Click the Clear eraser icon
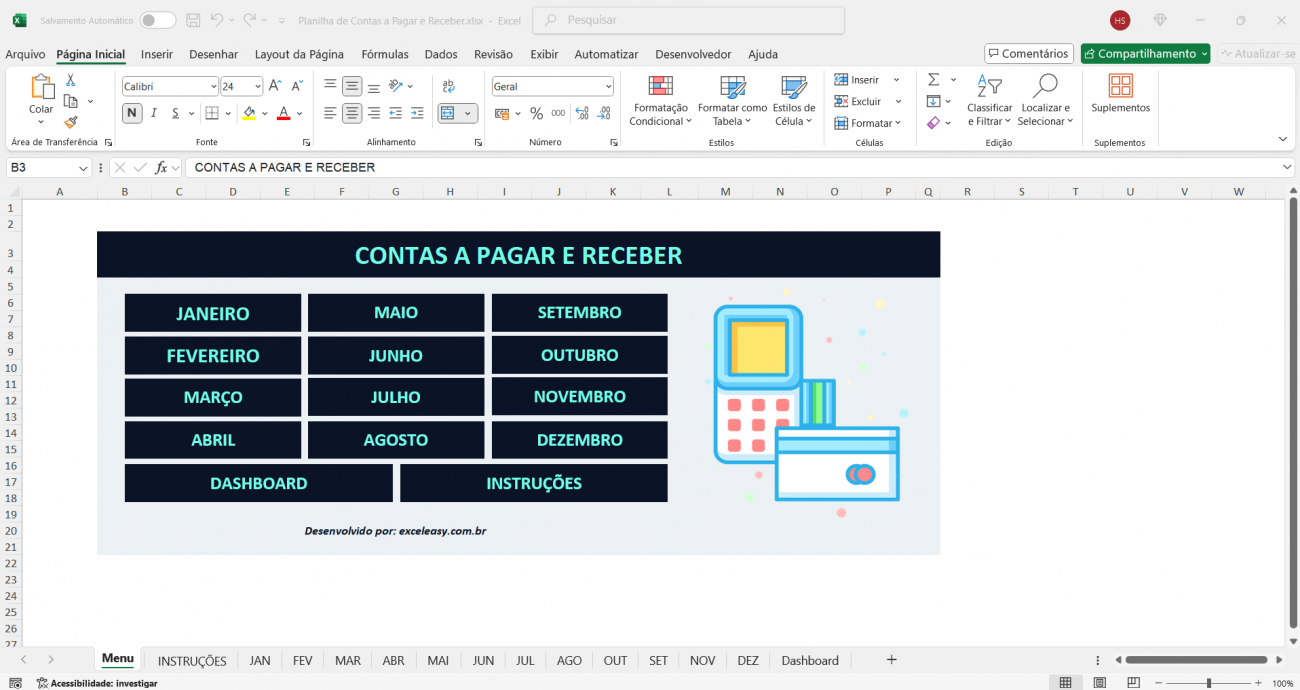Viewport: 1300px width, 690px height. [x=933, y=123]
